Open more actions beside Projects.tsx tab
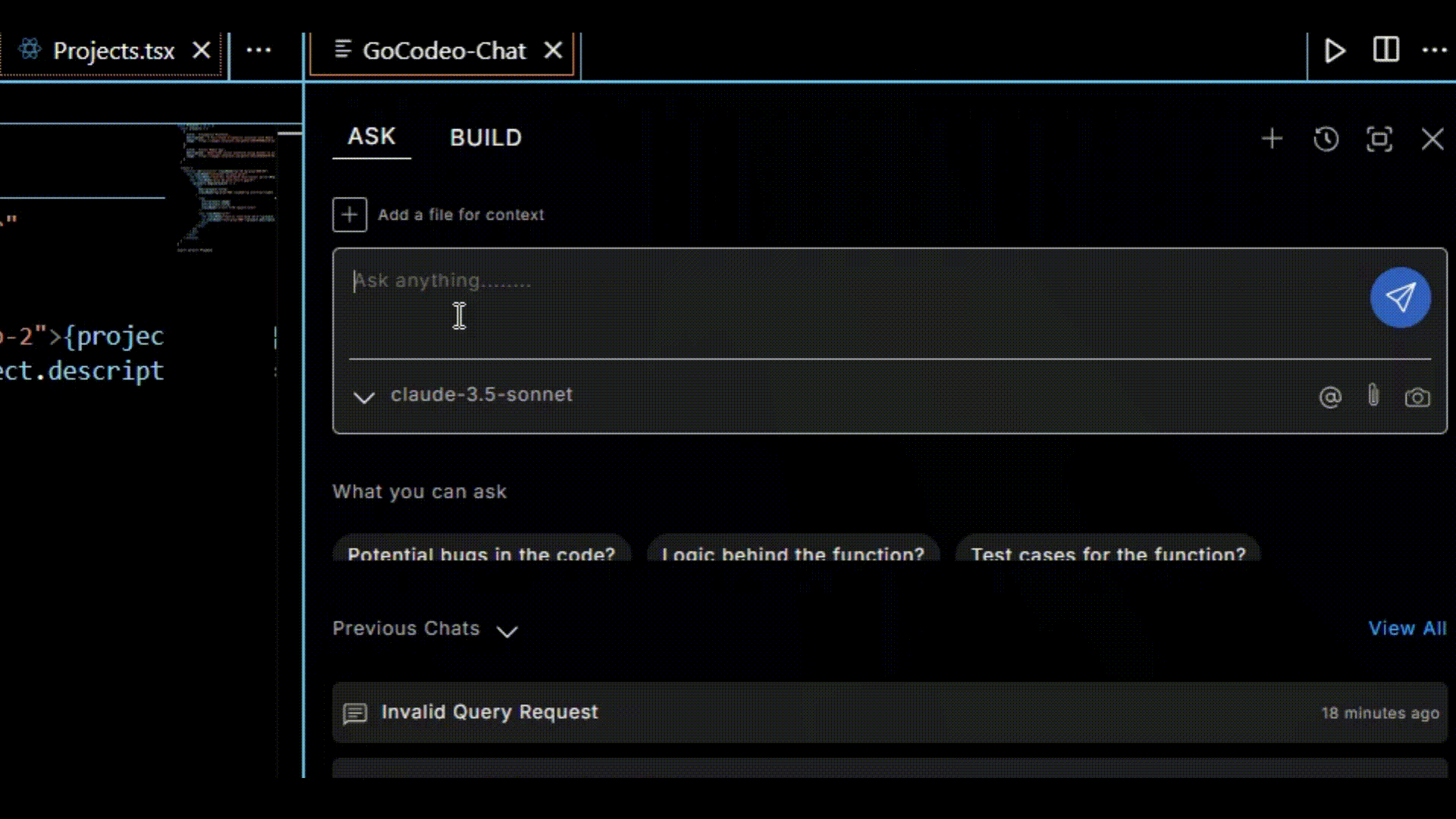The width and height of the screenshot is (1456, 819). (x=259, y=50)
